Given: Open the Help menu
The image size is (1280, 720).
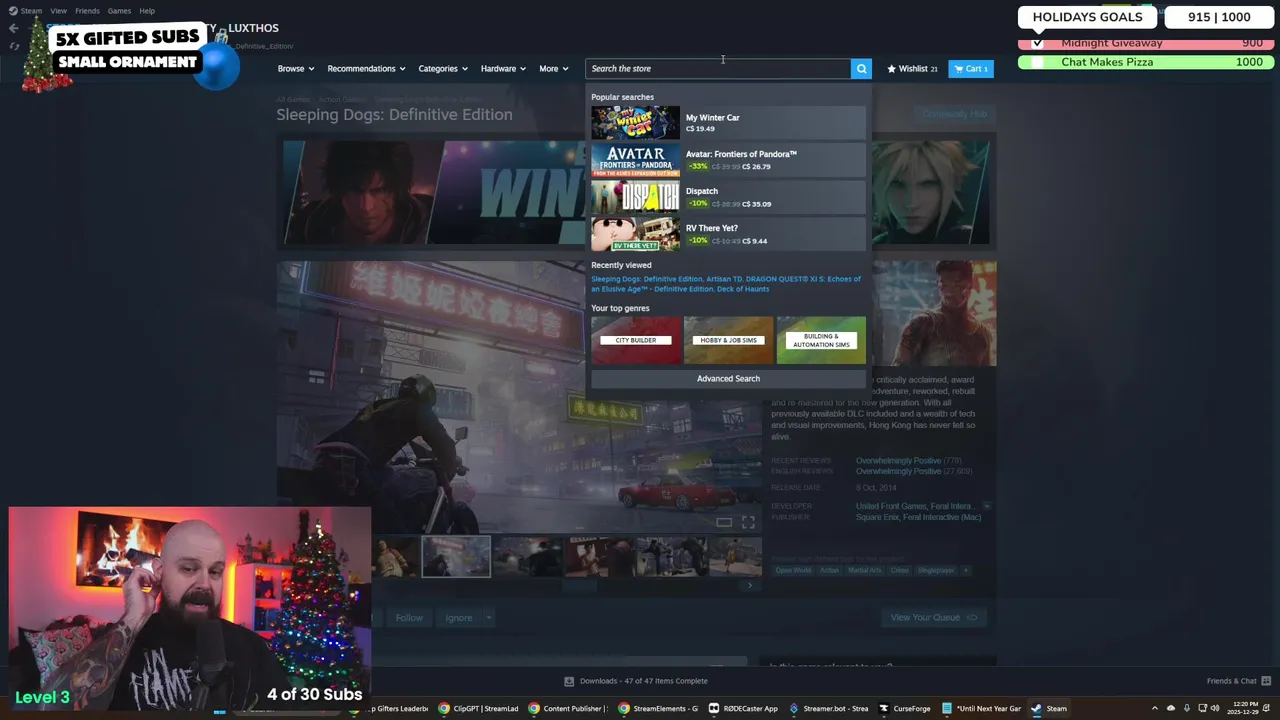Looking at the screenshot, I should (147, 11).
